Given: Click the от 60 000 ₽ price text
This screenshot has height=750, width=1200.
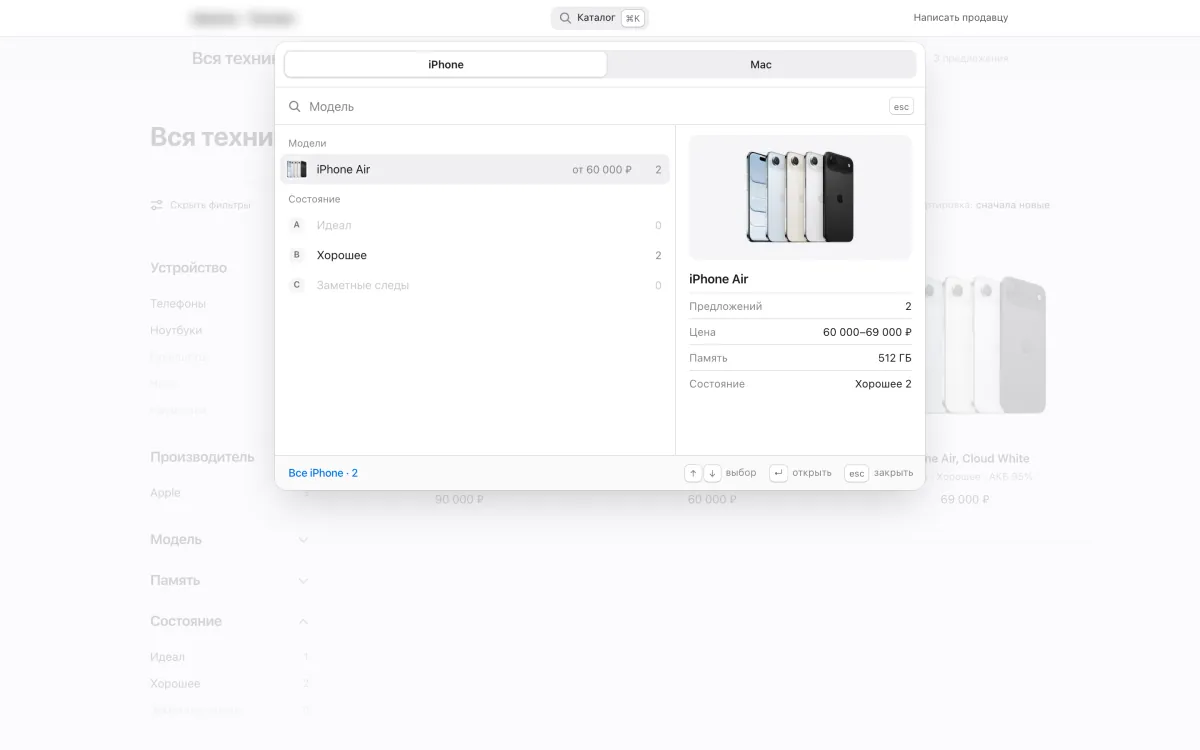Looking at the screenshot, I should pyautogui.click(x=602, y=170).
